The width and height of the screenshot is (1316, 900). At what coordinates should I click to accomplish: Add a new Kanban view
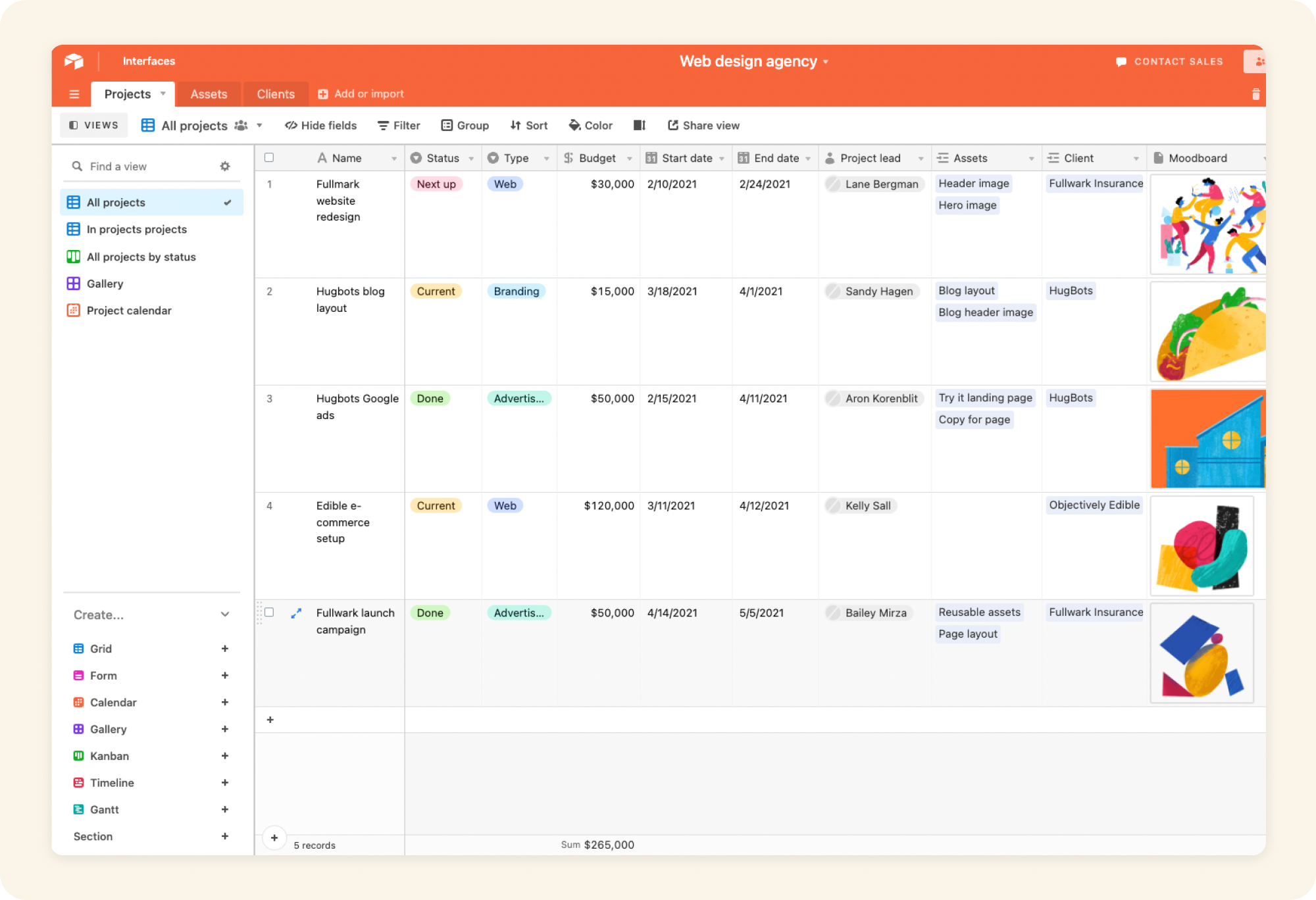pyautogui.click(x=224, y=756)
